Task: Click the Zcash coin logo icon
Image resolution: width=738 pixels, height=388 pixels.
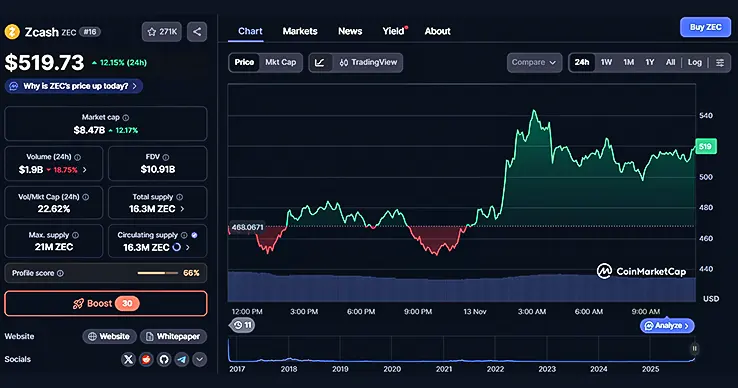Action: coord(12,32)
